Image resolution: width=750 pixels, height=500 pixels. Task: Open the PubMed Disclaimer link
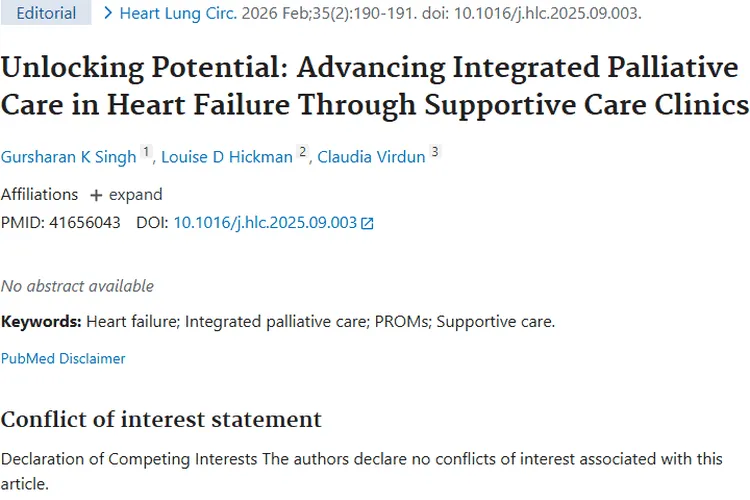tap(63, 358)
